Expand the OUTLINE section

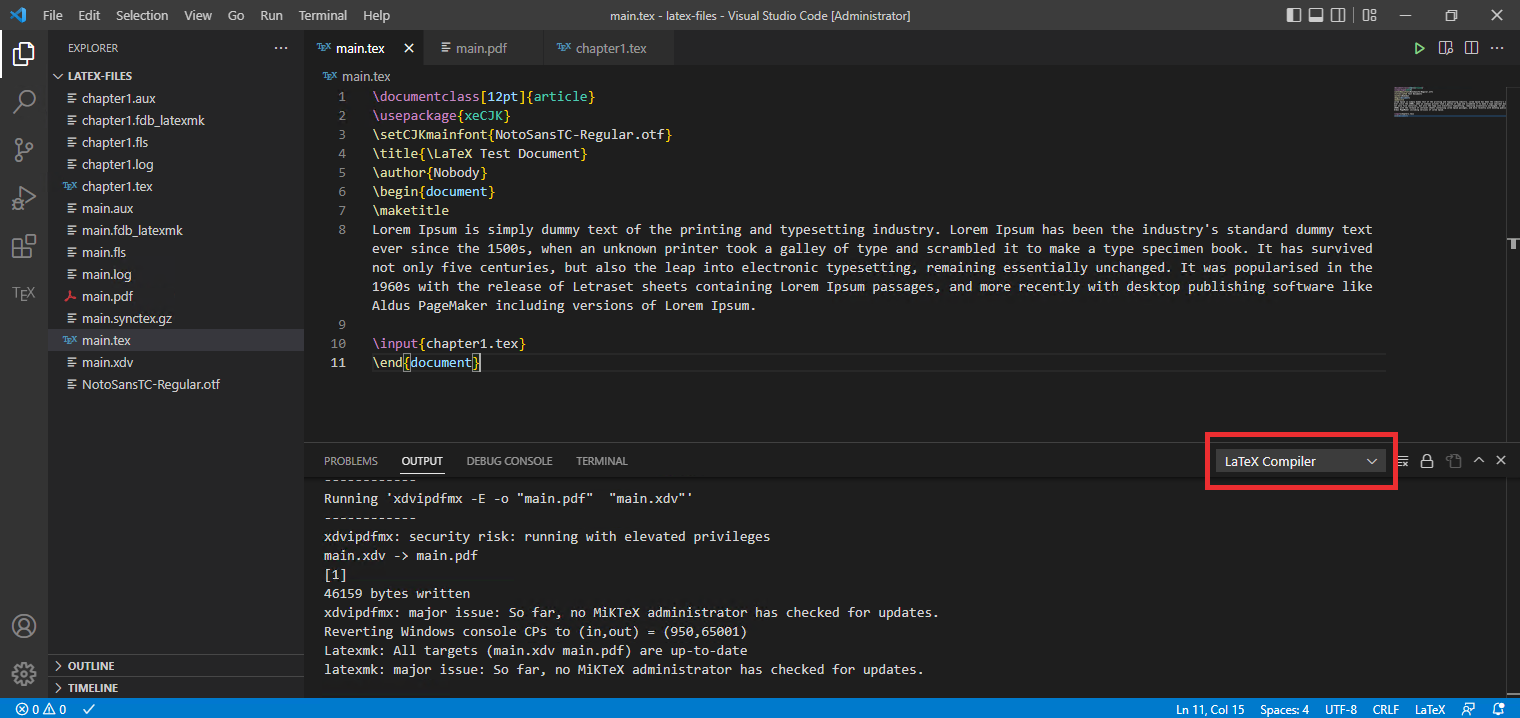tap(90, 666)
